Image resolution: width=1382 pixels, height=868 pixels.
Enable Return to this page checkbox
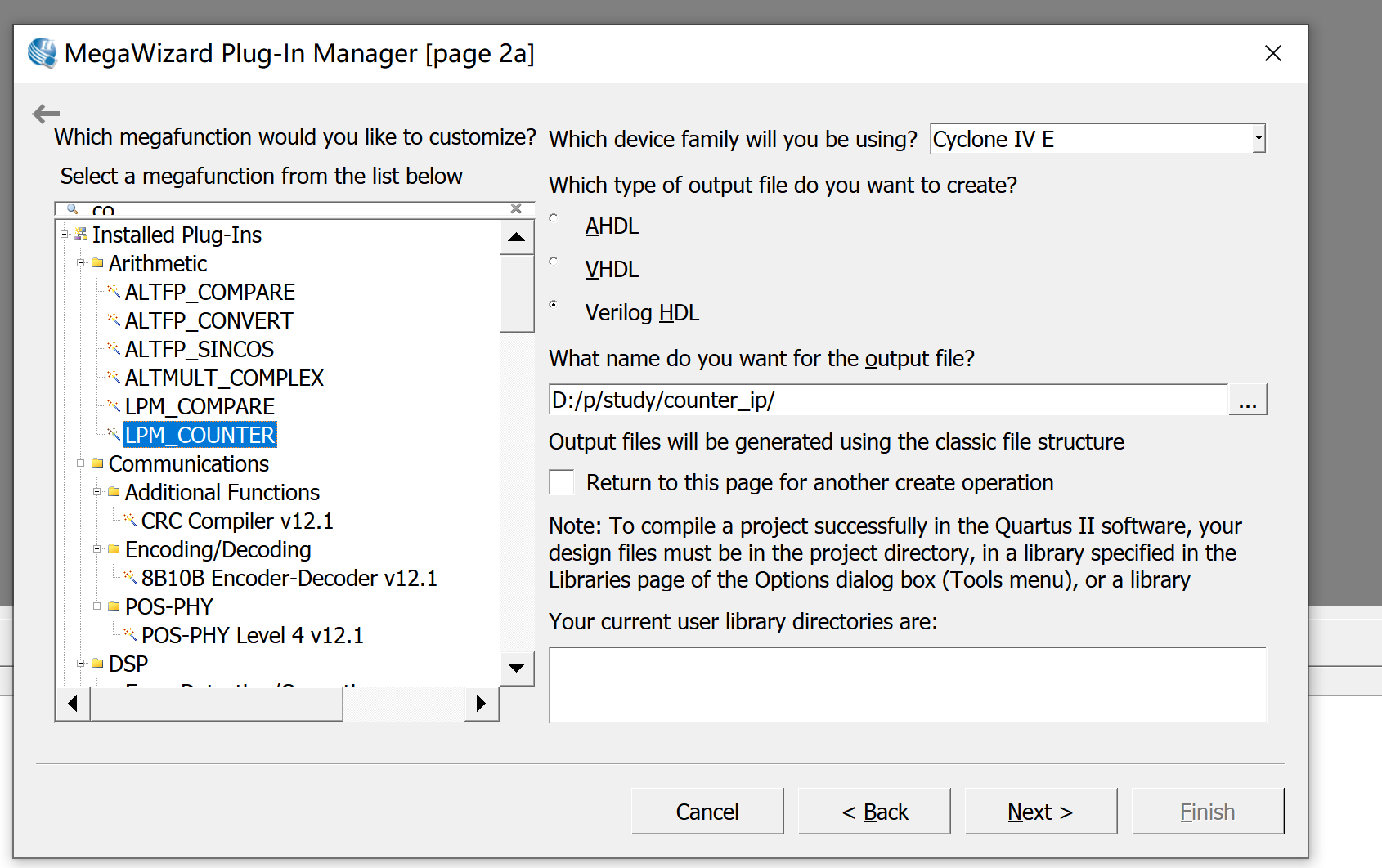coord(562,482)
